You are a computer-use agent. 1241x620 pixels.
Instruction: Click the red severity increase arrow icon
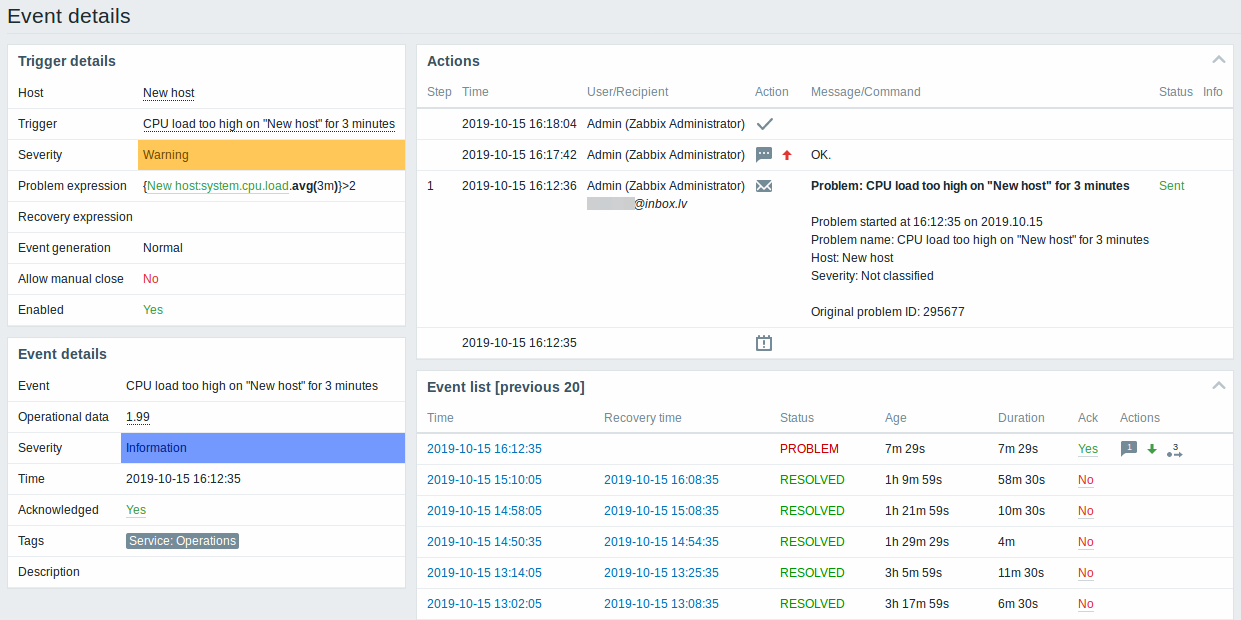tap(787, 155)
